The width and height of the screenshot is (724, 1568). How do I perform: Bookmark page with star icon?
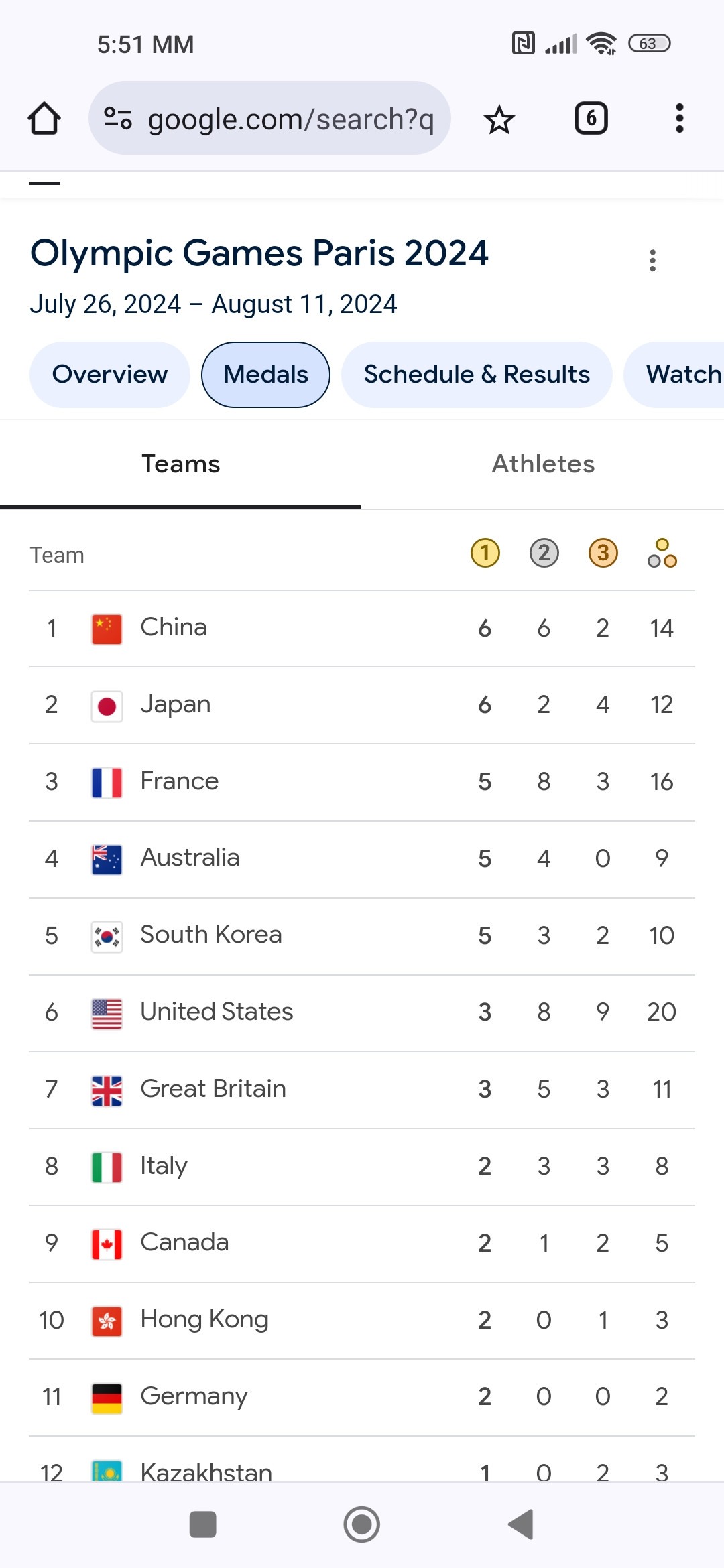point(499,119)
